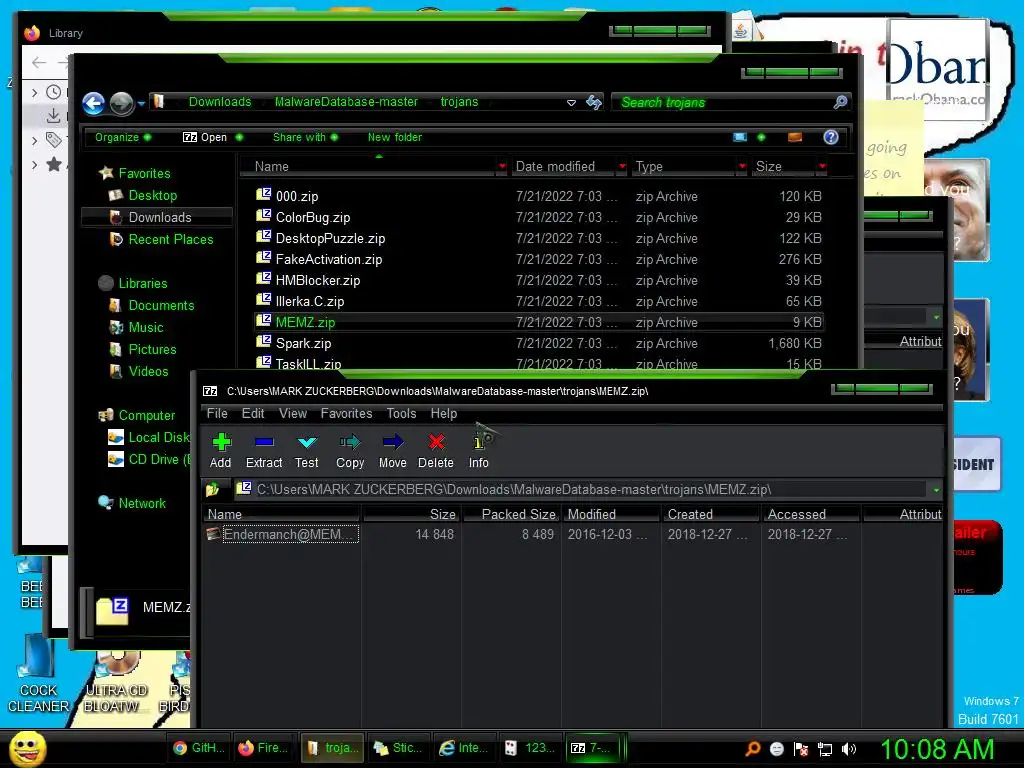Image resolution: width=1024 pixels, height=768 pixels.
Task: Click the 7-Zip address path field
Action: coord(581,489)
